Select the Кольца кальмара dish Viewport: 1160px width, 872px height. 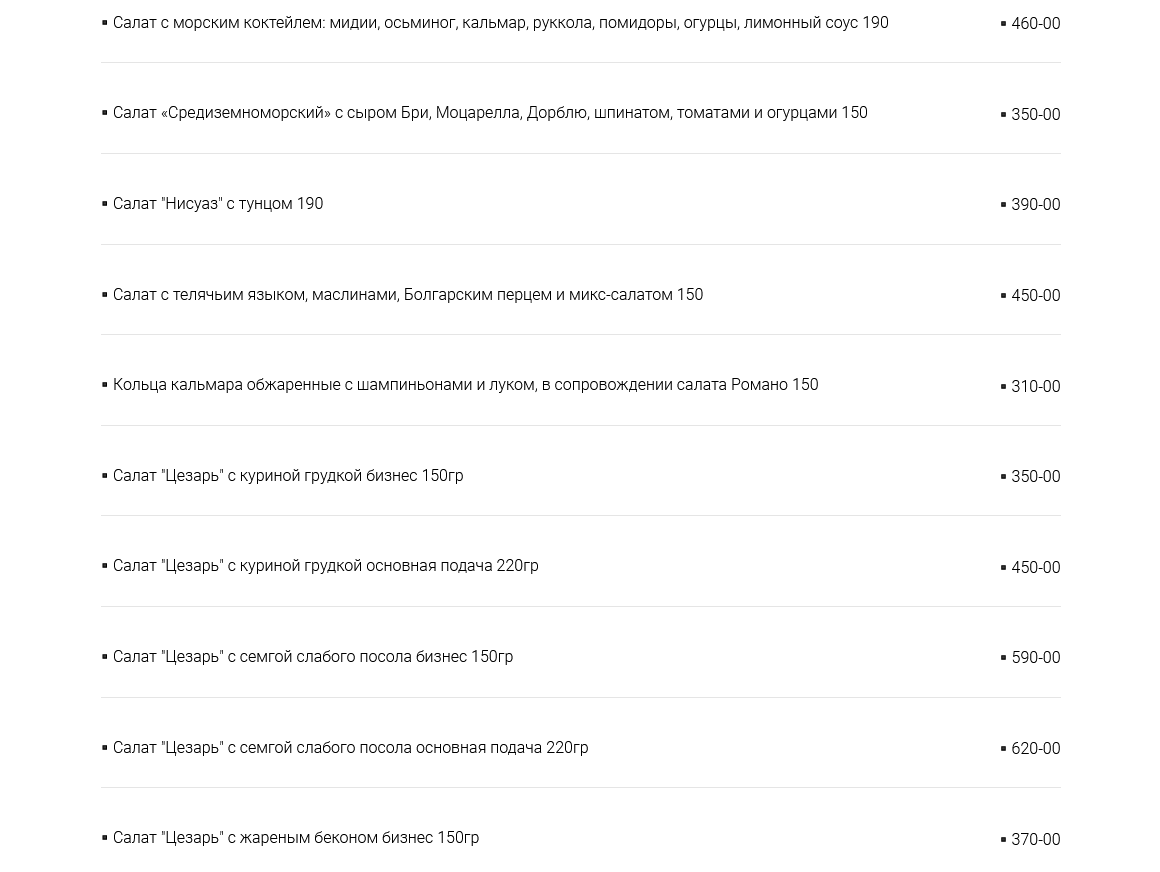click(x=465, y=385)
